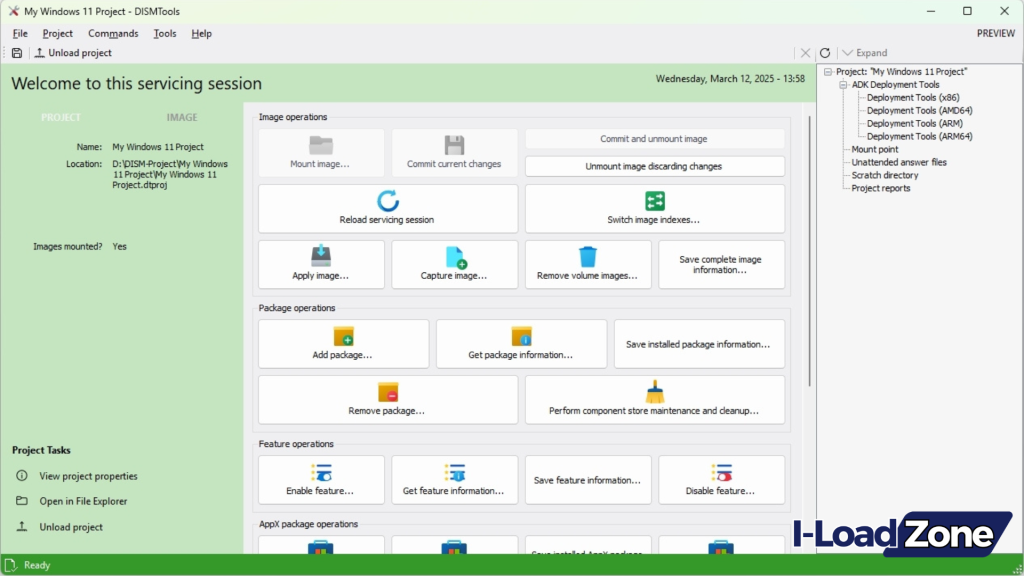Refresh the project tree with the reload icon
This screenshot has width=1024, height=576.
(825, 53)
